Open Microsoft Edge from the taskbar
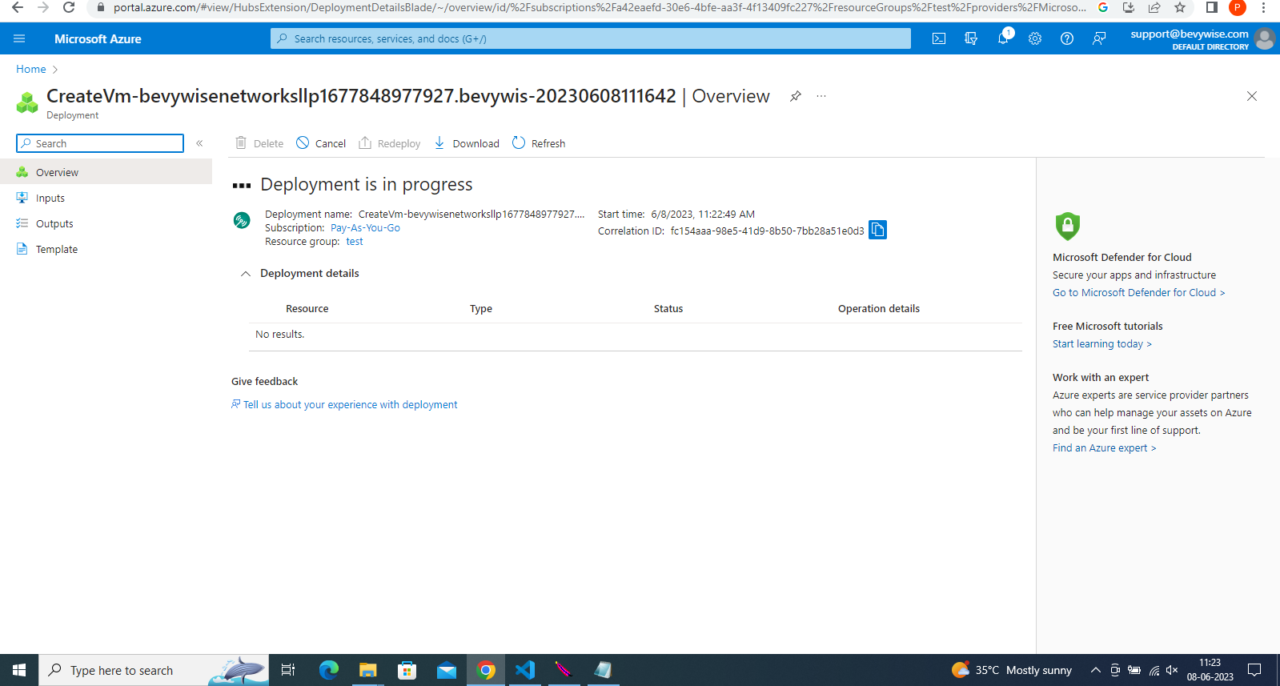The width and height of the screenshot is (1280, 686). tap(328, 670)
